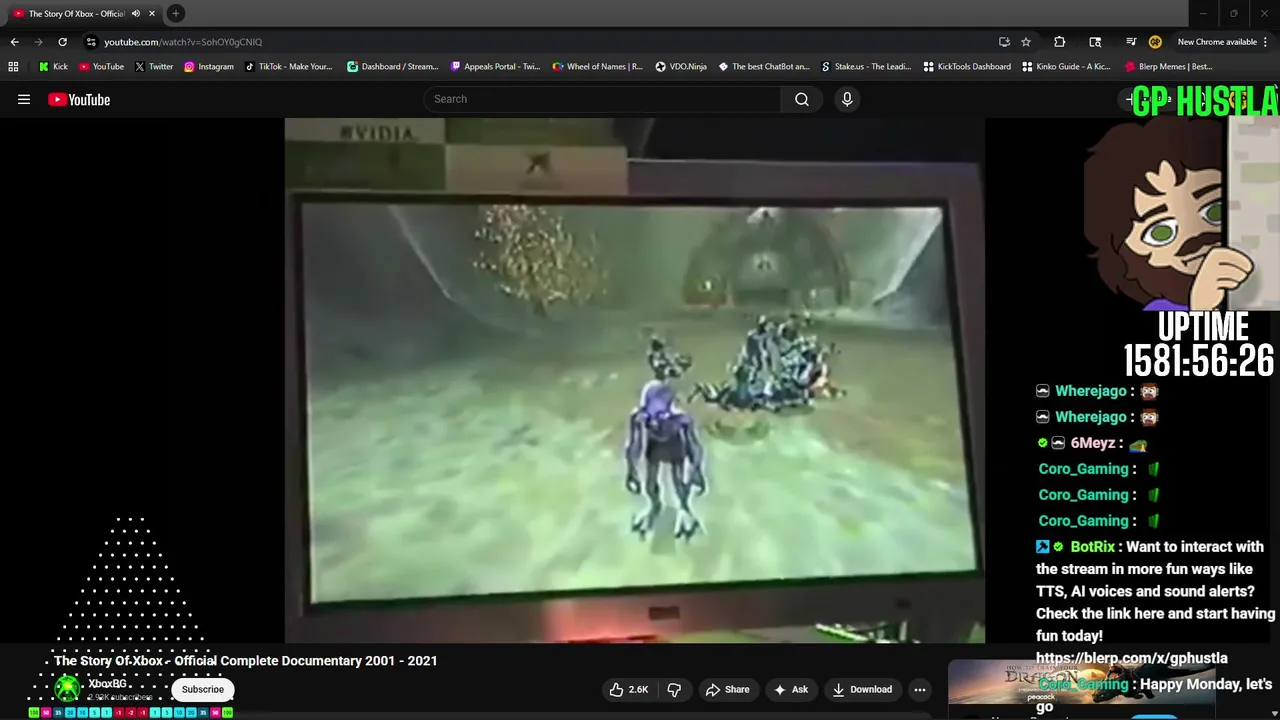Click the video title The Story Of Xbox
The height and width of the screenshot is (720, 1280).
pyautogui.click(x=246, y=661)
